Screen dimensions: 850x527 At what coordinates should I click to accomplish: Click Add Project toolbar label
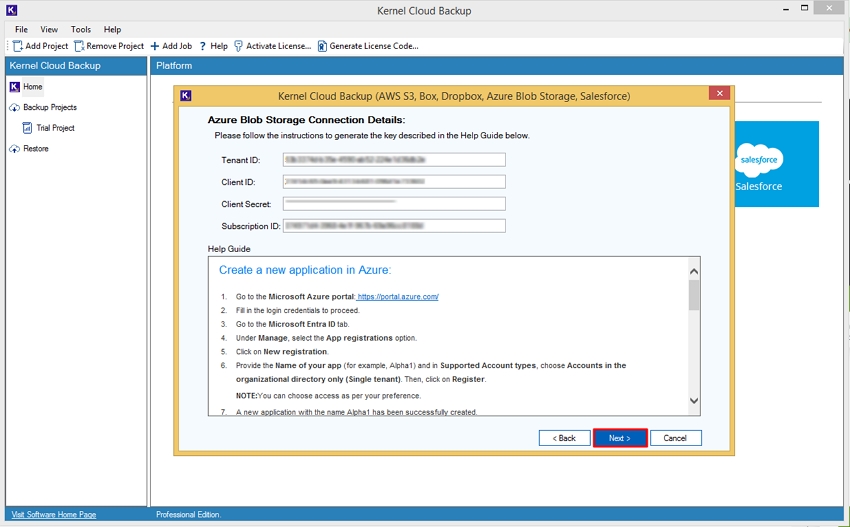pyautogui.click(x=47, y=46)
